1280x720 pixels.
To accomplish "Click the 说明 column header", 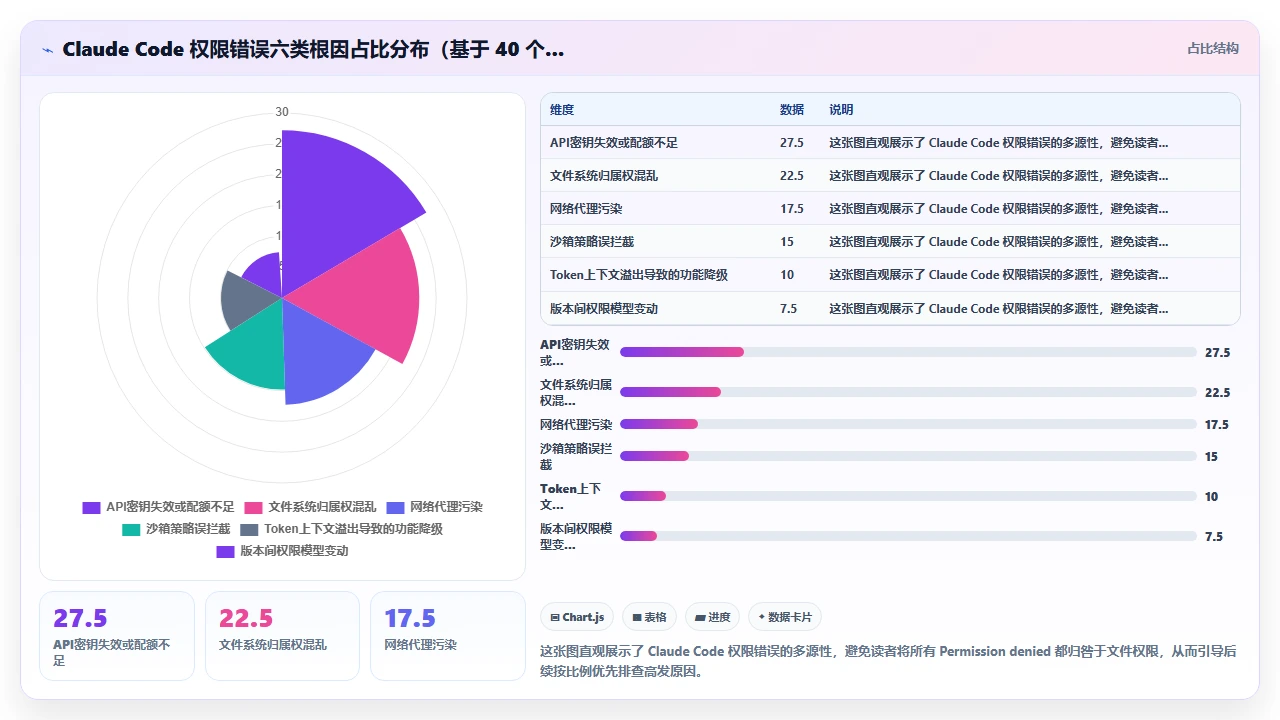I will point(841,110).
